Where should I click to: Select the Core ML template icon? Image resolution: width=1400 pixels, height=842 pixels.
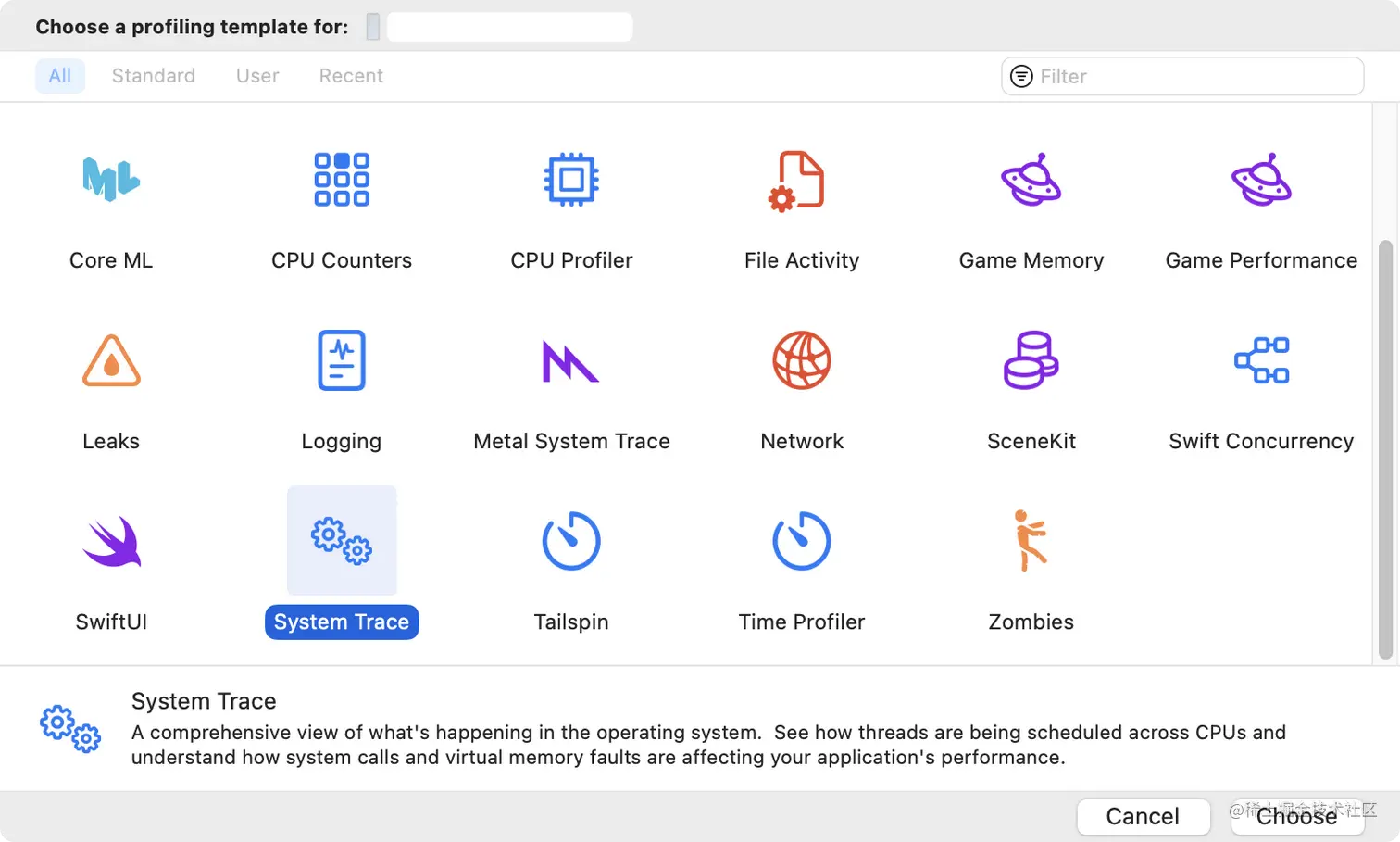tap(111, 179)
